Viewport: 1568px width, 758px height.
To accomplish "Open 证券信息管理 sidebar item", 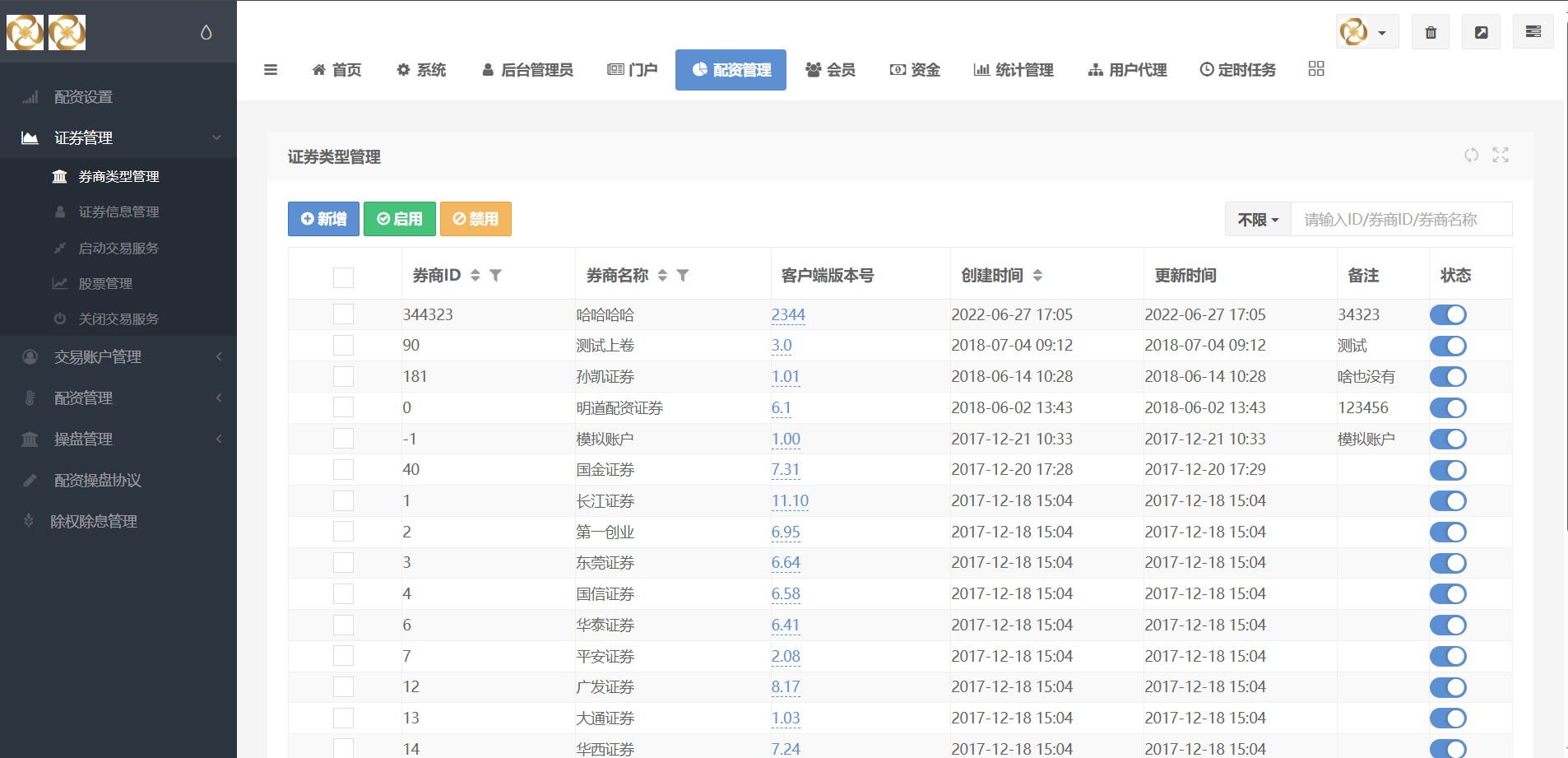I will click(x=118, y=212).
